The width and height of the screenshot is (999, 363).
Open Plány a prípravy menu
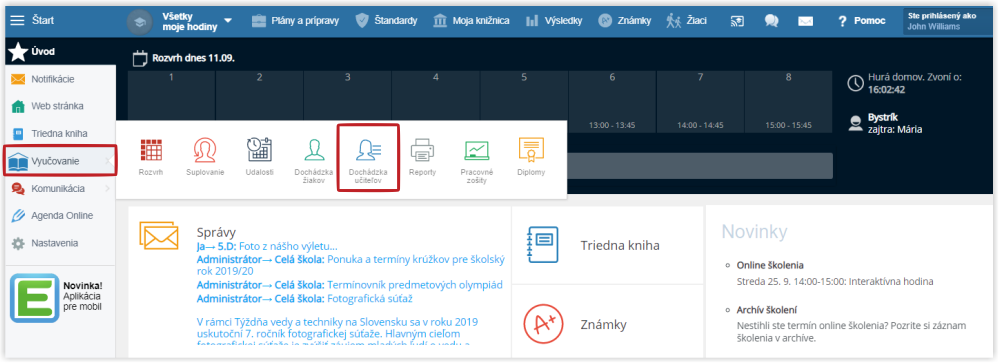click(x=295, y=20)
